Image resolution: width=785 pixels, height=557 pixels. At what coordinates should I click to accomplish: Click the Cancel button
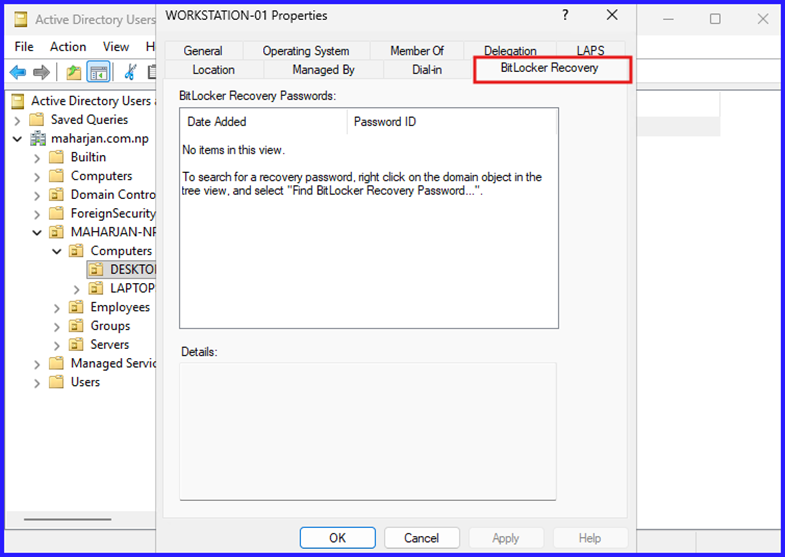(421, 538)
